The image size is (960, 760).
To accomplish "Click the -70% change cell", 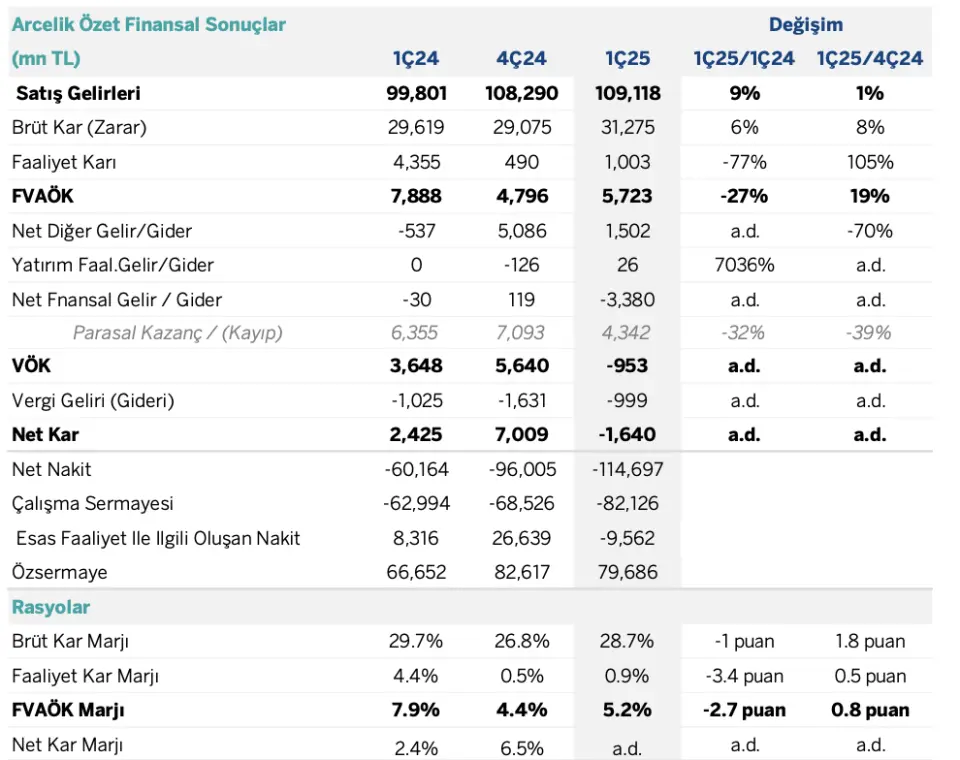I will pyautogui.click(x=870, y=231).
